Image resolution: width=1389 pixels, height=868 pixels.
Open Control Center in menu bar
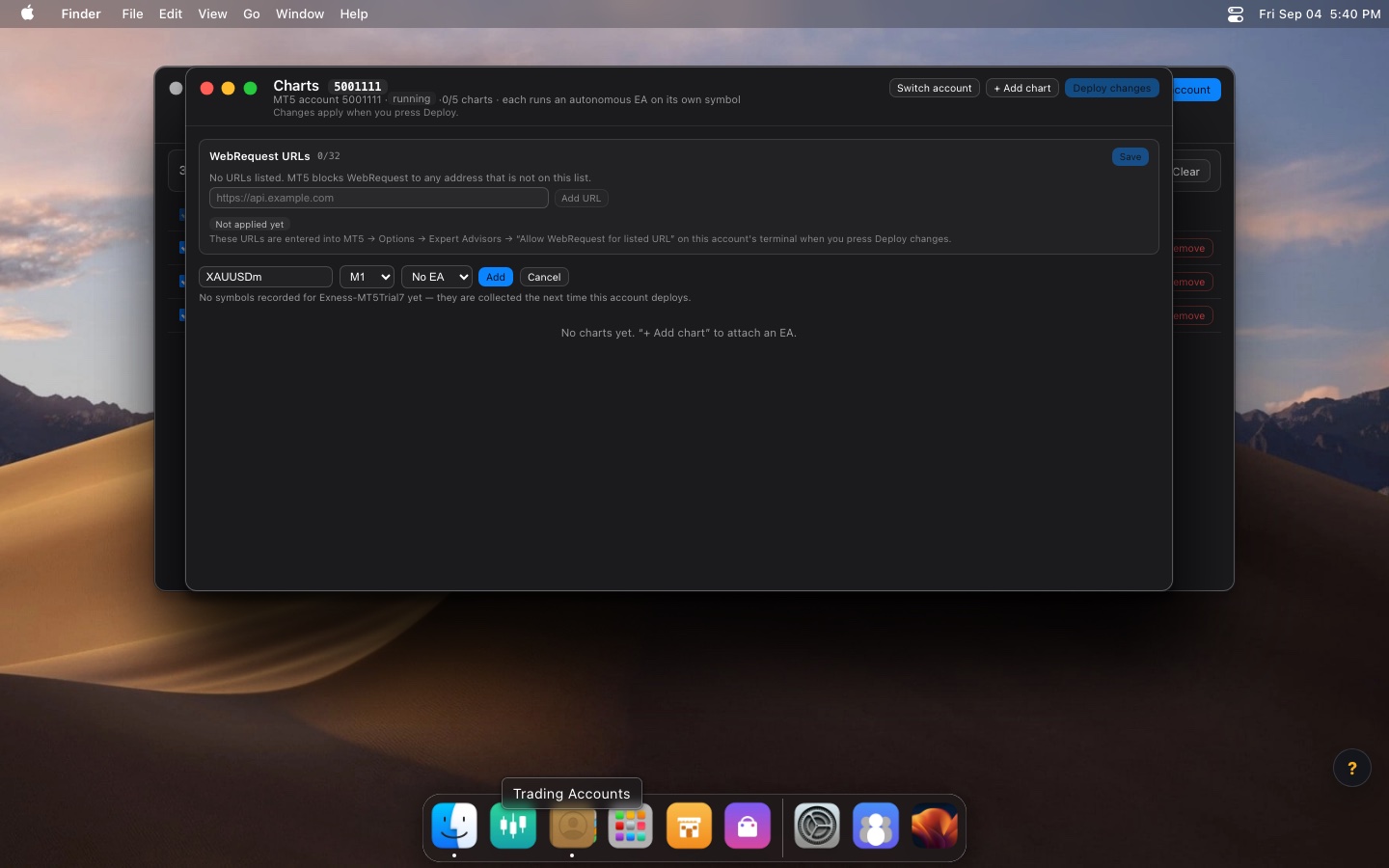point(1236,14)
